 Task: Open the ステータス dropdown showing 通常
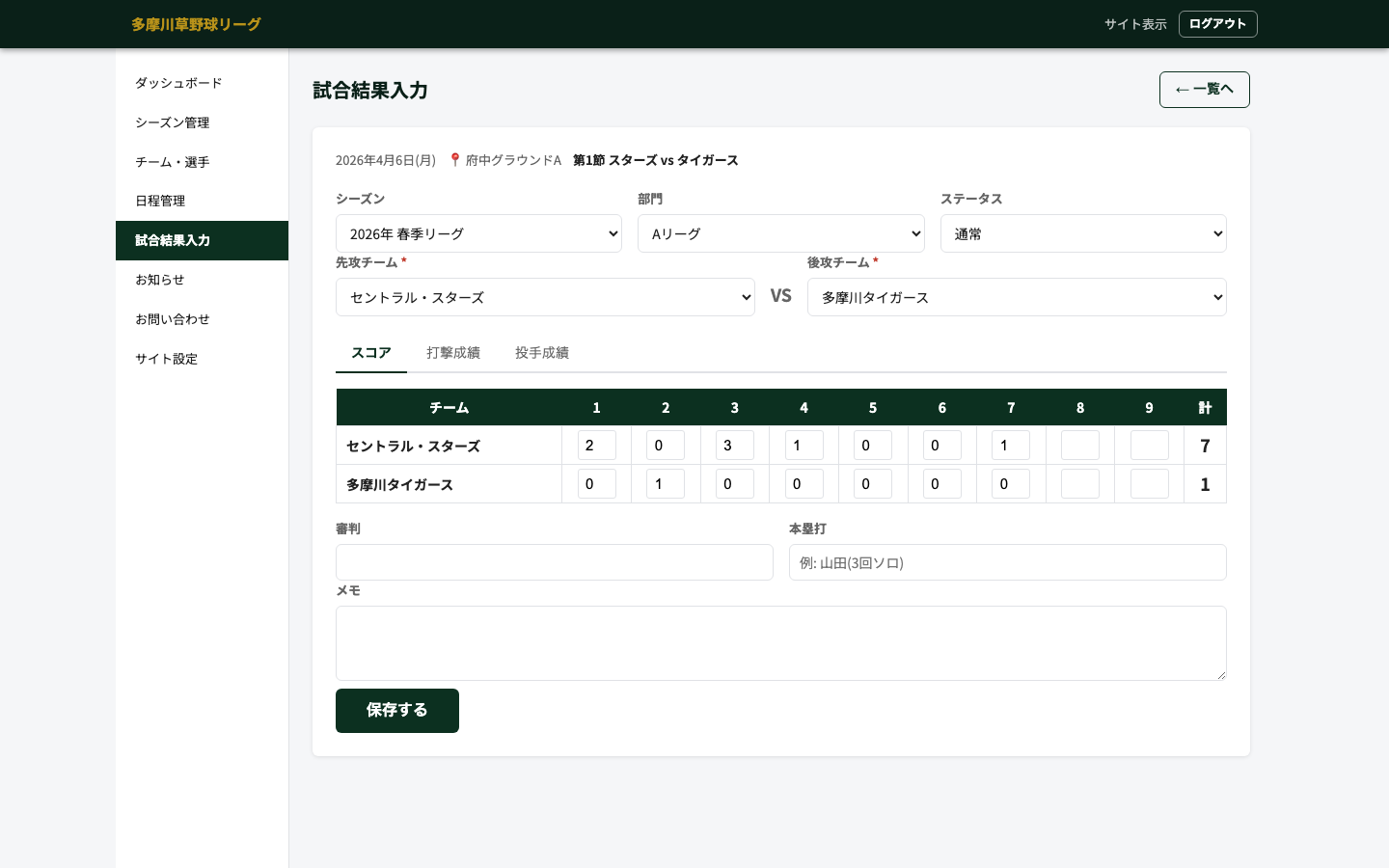pos(1083,233)
